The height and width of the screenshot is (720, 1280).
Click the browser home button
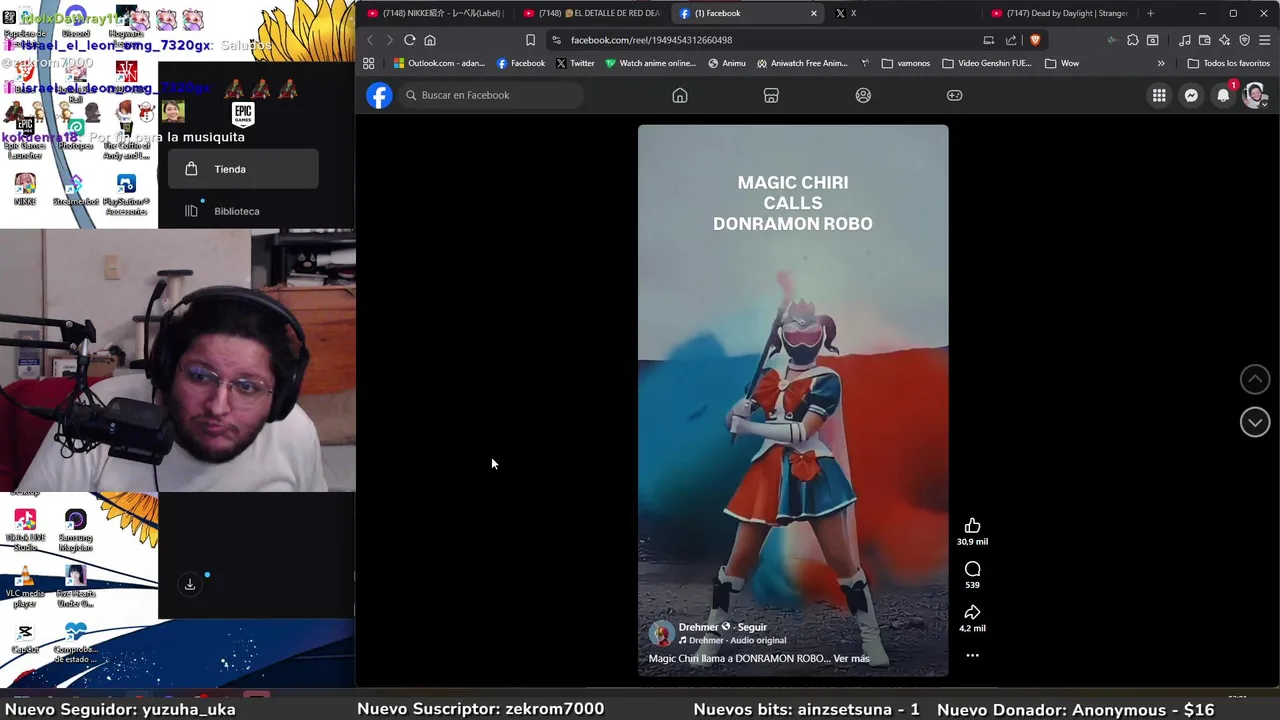coord(430,40)
